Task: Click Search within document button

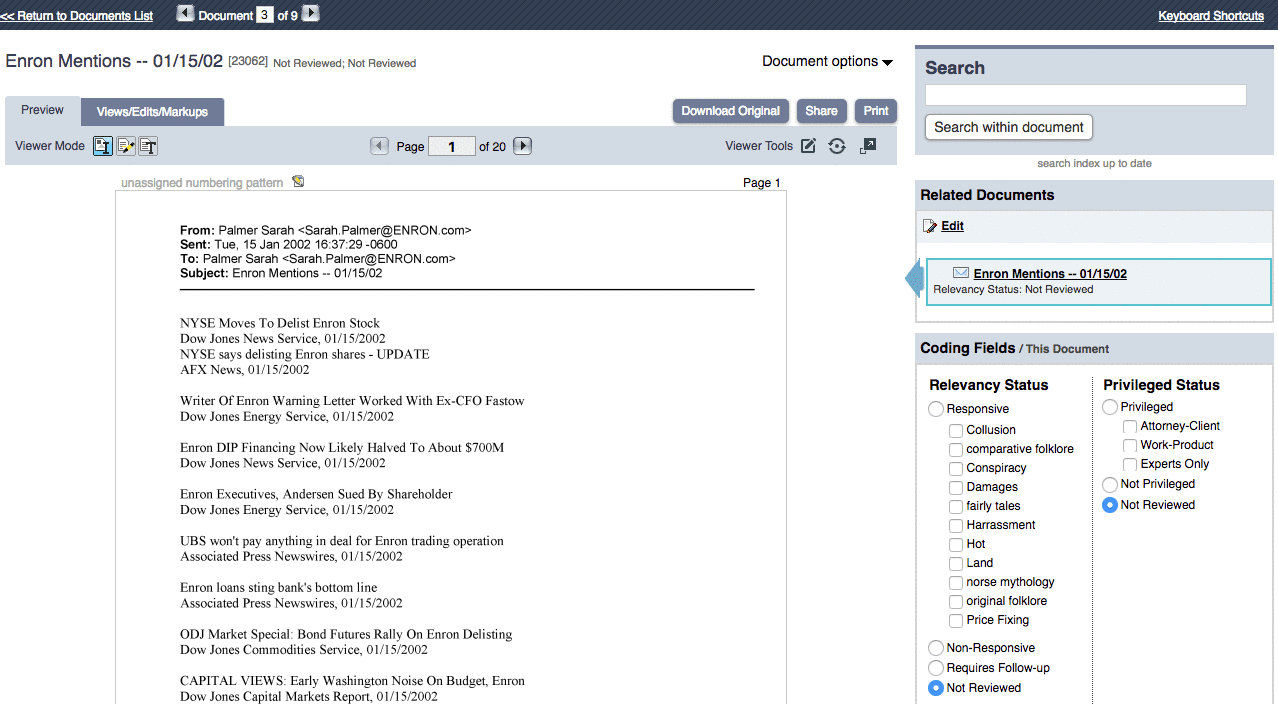Action: tap(1009, 127)
